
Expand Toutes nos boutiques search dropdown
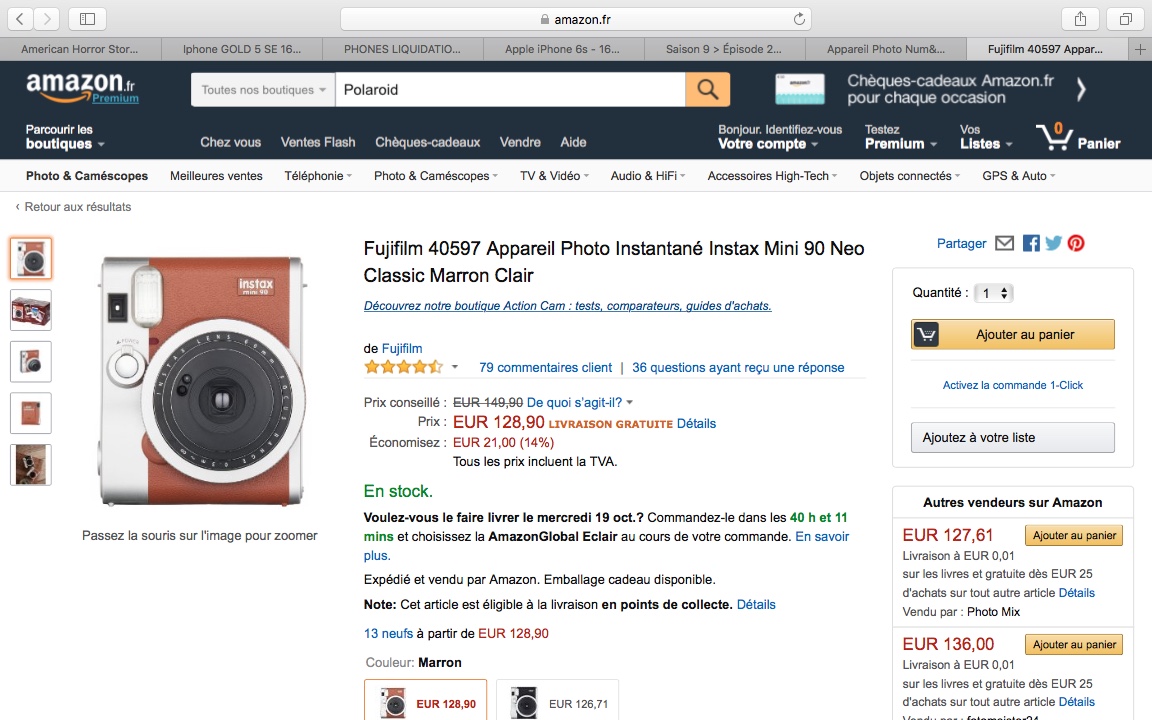[x=263, y=90]
